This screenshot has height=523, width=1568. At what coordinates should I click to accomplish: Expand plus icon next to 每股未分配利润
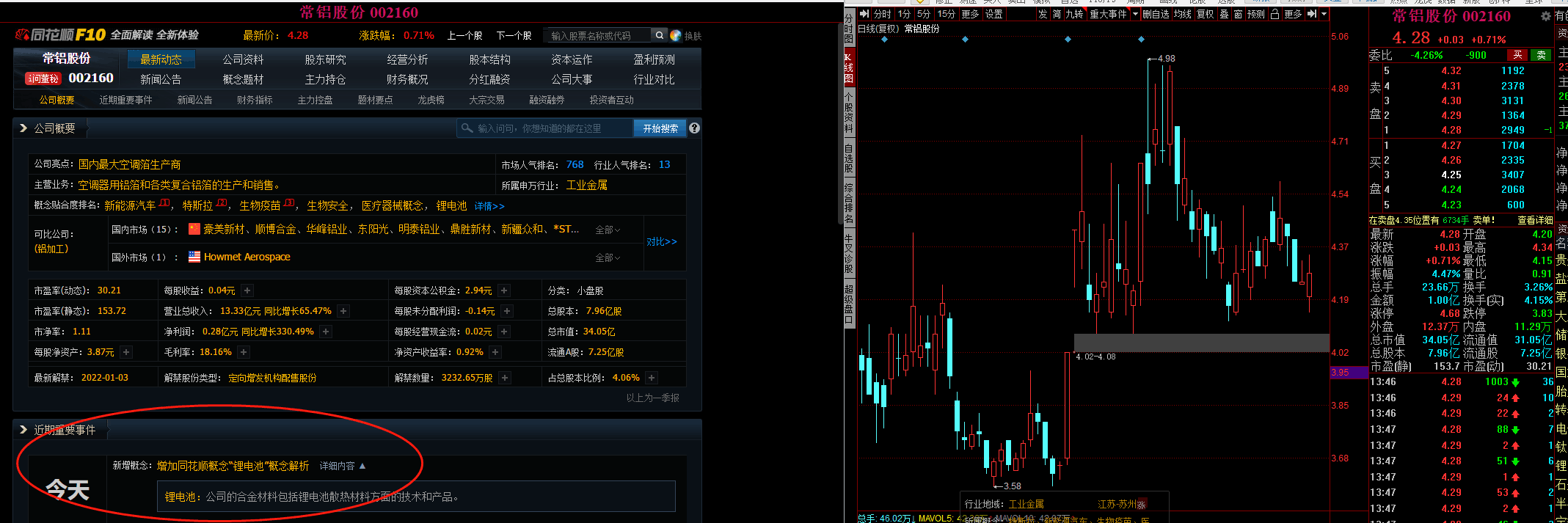coord(507,311)
